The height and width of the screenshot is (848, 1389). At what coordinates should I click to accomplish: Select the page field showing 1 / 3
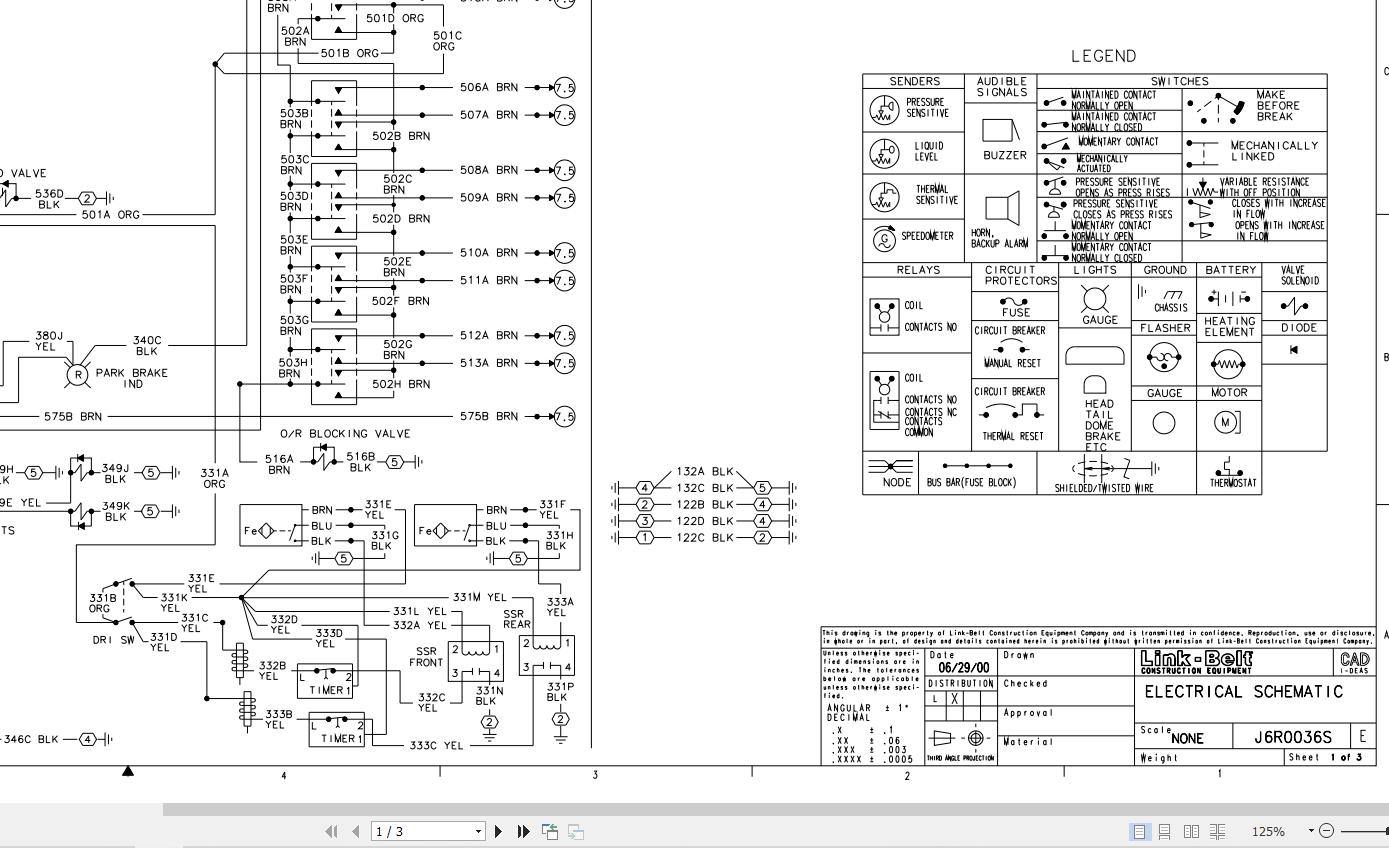[x=420, y=831]
